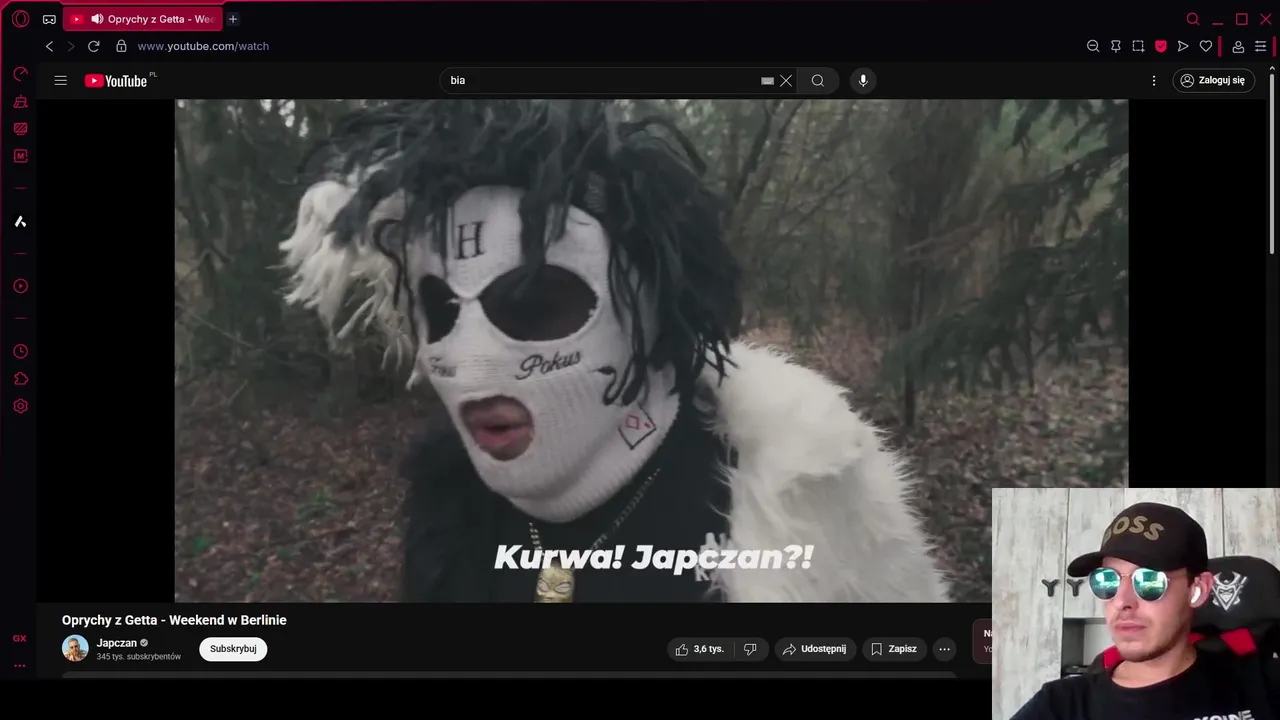Mute tab using speaker icon

click(97, 19)
